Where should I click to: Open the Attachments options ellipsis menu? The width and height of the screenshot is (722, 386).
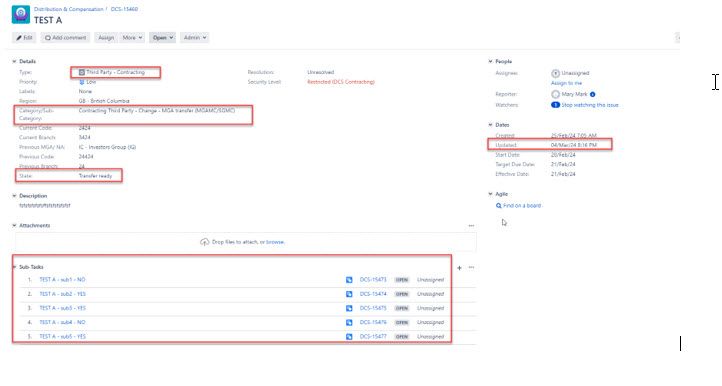[x=471, y=226]
